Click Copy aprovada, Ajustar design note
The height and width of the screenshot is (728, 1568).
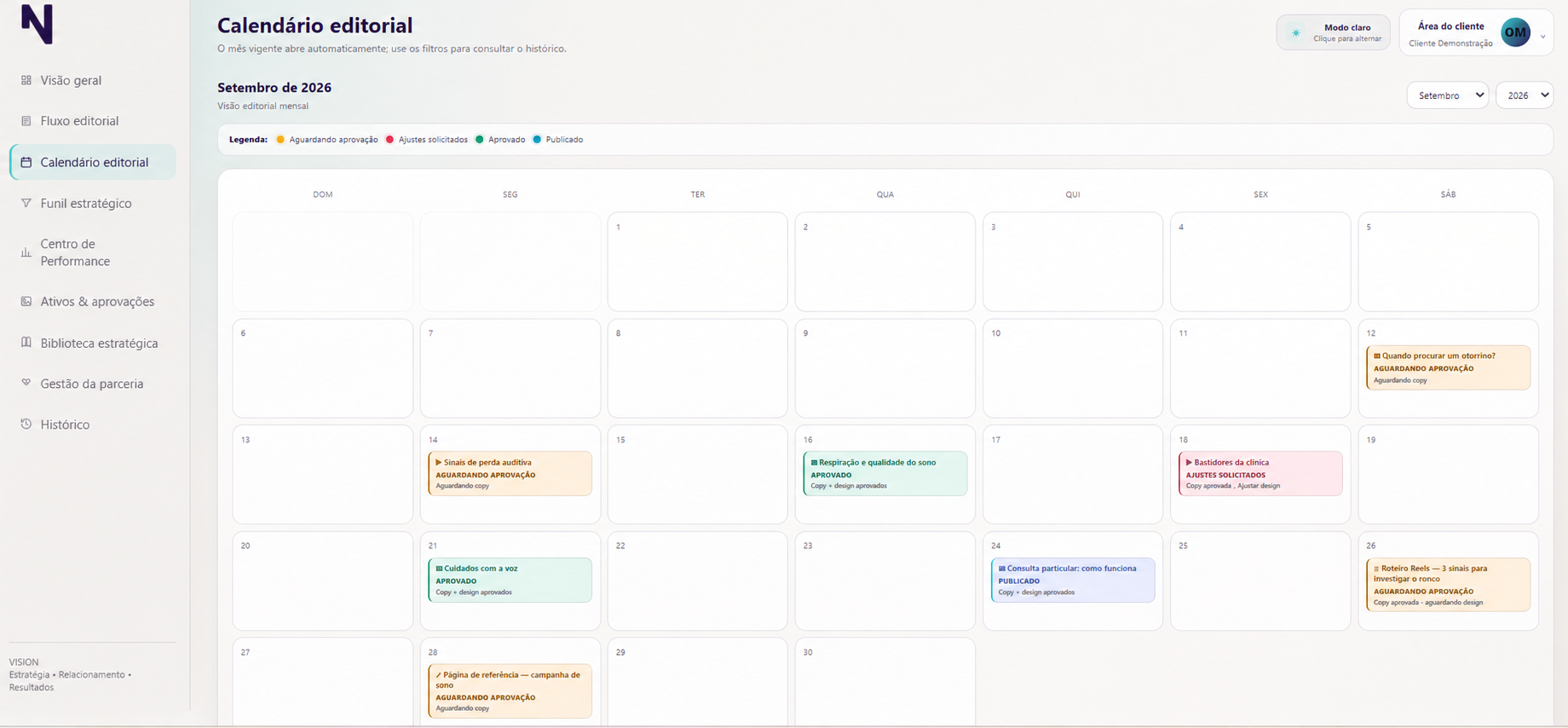click(x=1233, y=486)
